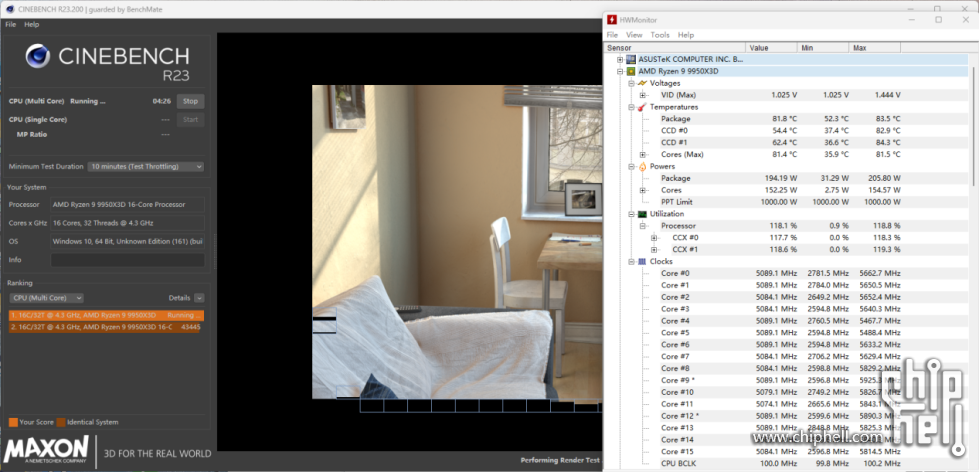Open the Details dropdown in Ranking
Image resolution: width=979 pixels, height=472 pixels.
[199, 298]
